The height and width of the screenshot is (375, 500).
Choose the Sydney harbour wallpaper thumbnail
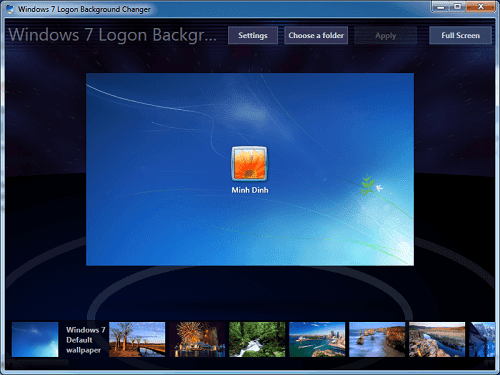(317, 339)
